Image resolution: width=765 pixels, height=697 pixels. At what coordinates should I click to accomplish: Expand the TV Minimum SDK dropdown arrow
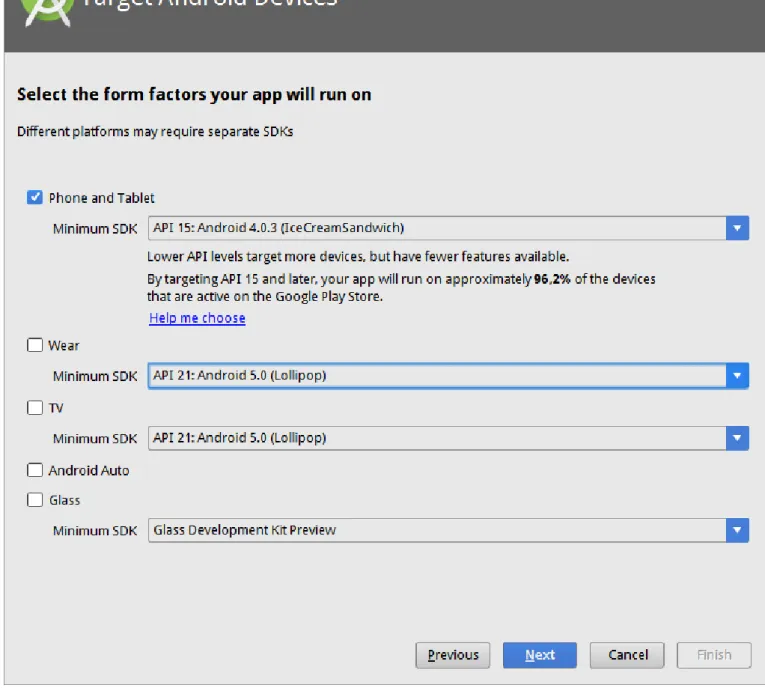click(x=737, y=438)
